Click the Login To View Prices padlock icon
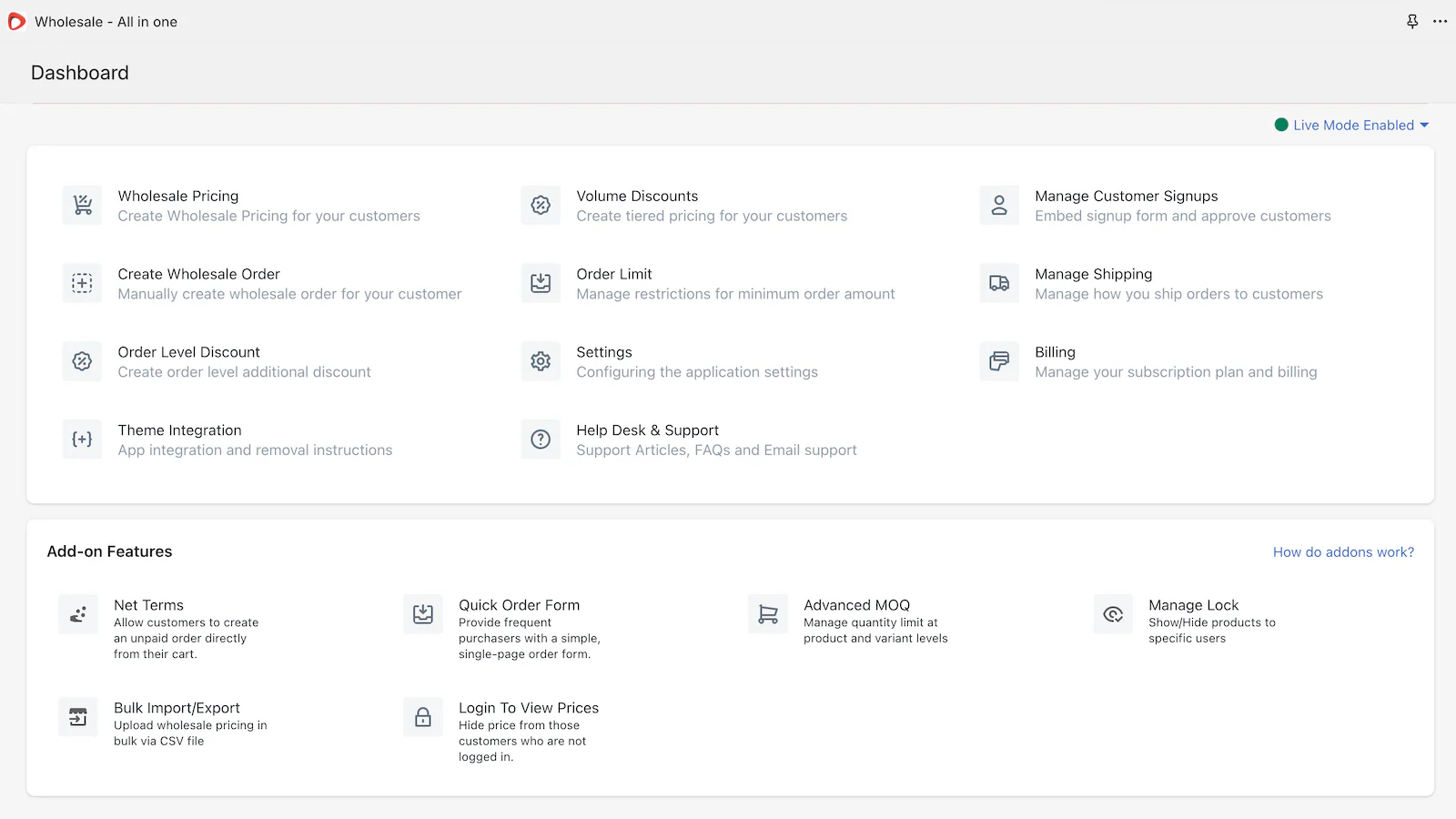Image resolution: width=1456 pixels, height=819 pixels. coord(423,717)
